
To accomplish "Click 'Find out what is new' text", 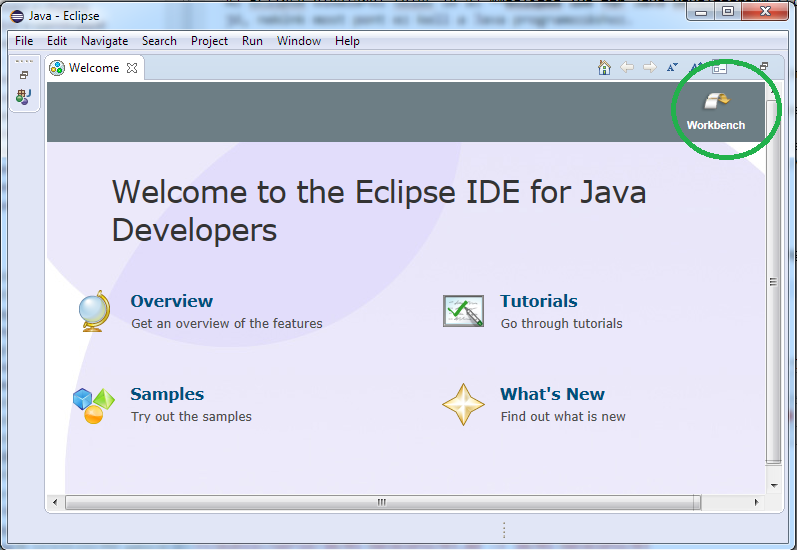I will coord(563,416).
